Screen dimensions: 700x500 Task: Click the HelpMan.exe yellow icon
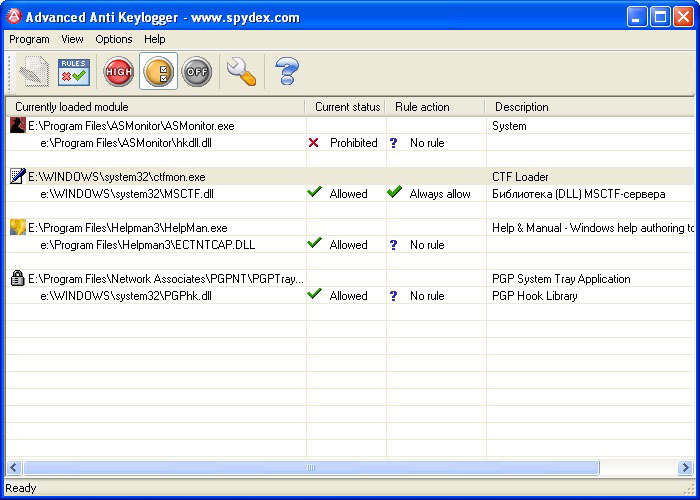[17, 227]
